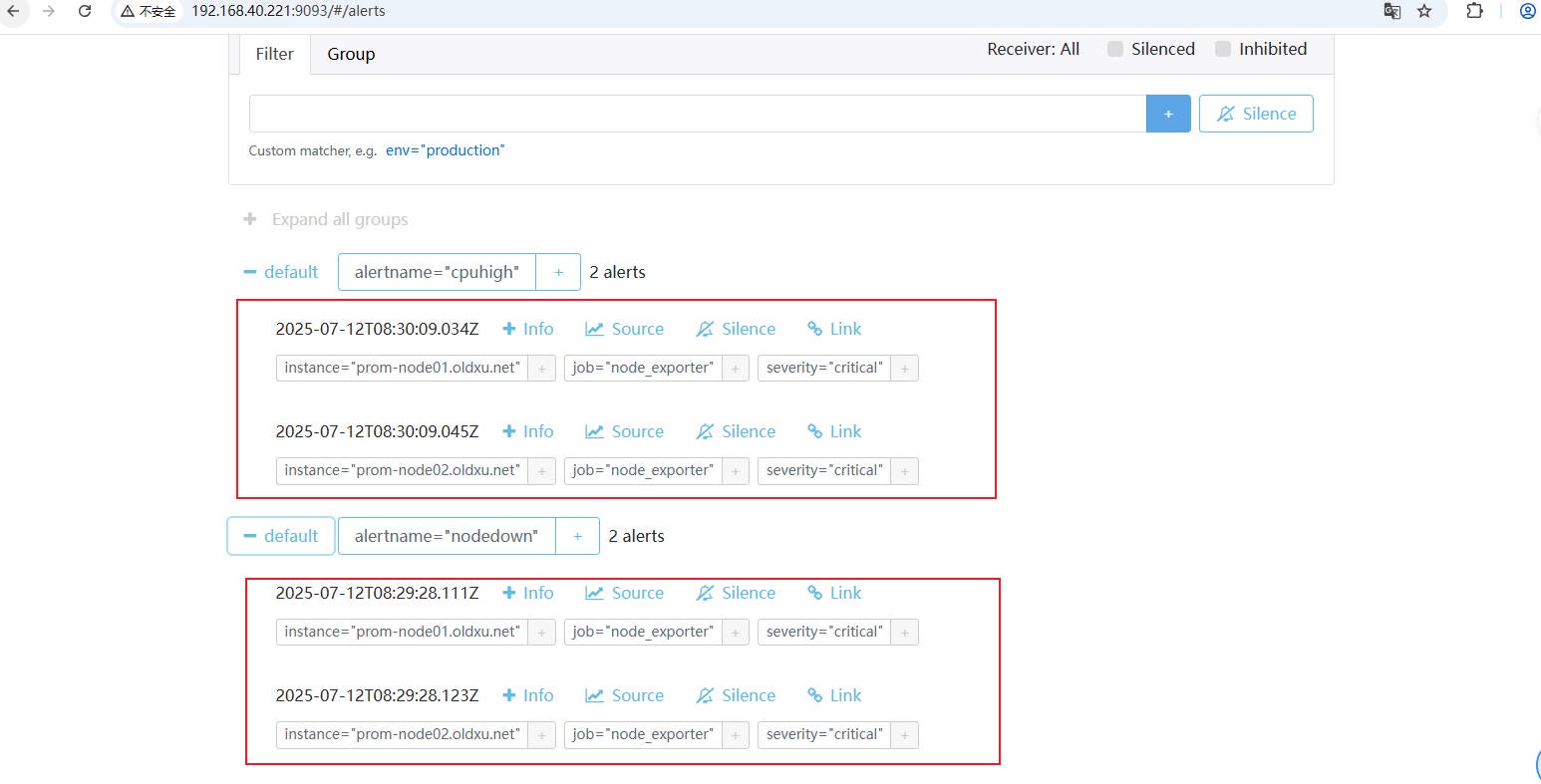Click Info plus icon for nodedown prom-node02 alert

click(509, 695)
